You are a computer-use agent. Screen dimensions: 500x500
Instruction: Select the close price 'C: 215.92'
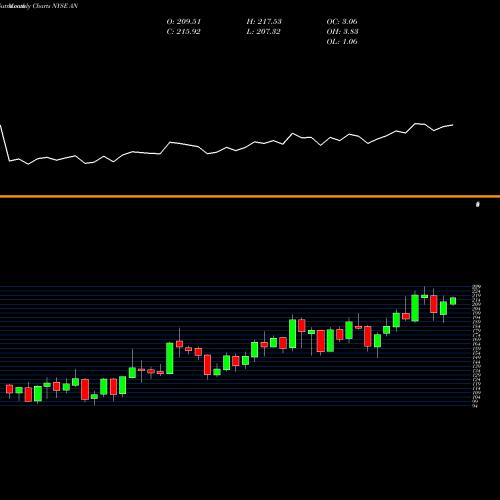tap(183, 32)
